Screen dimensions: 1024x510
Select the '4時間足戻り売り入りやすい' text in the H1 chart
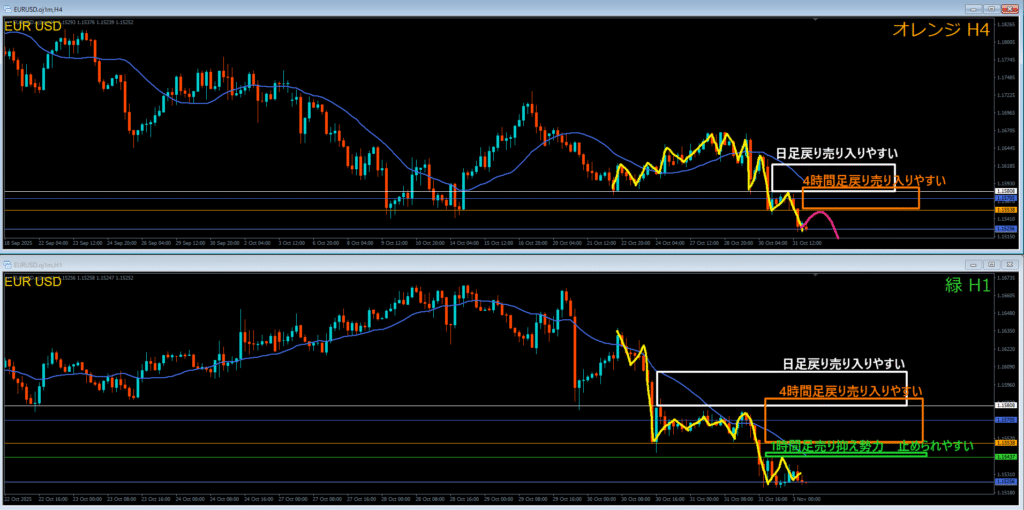850,390
